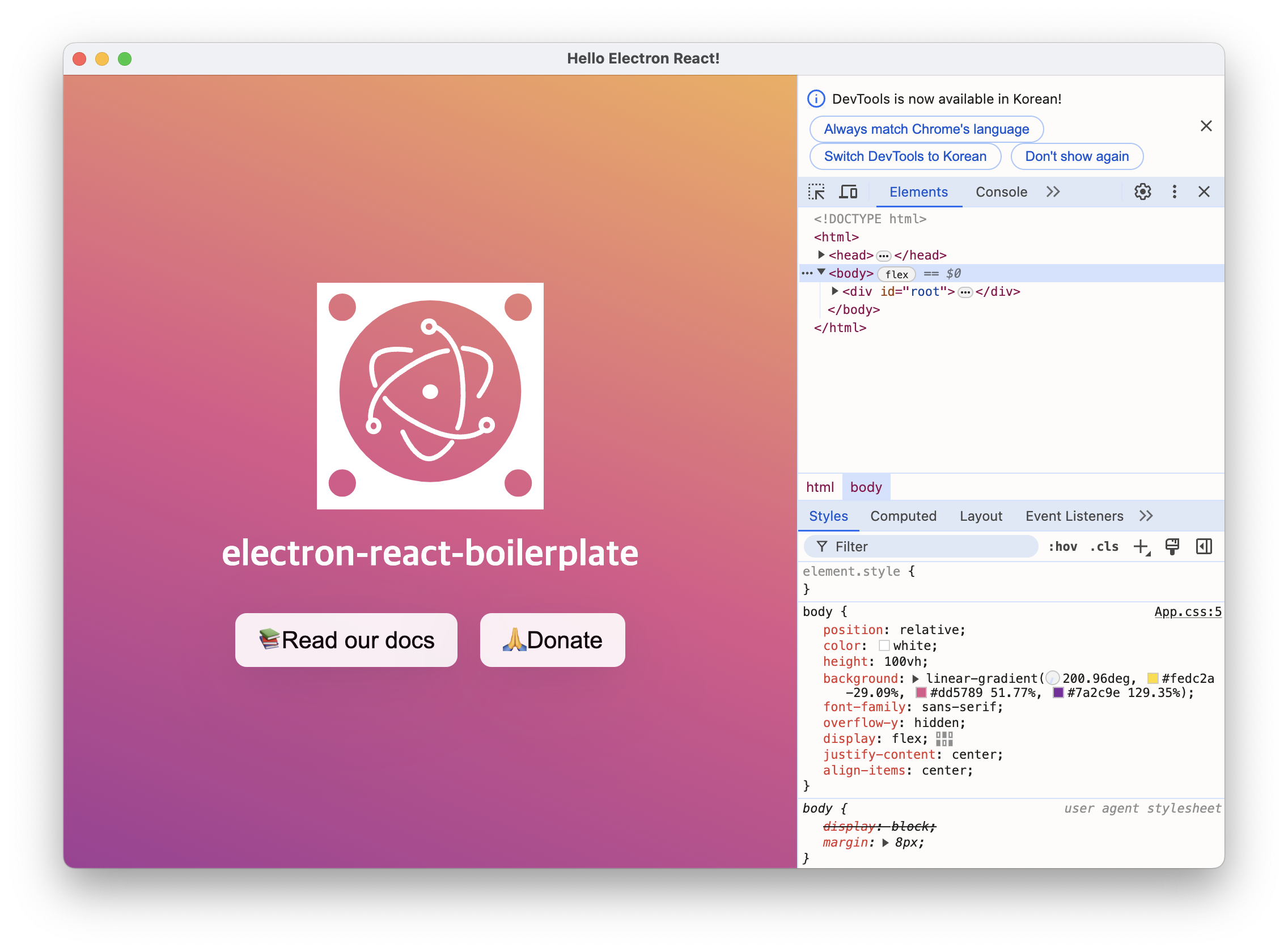Show more DevTools tabs via the chevron
1288x952 pixels.
click(x=1053, y=192)
